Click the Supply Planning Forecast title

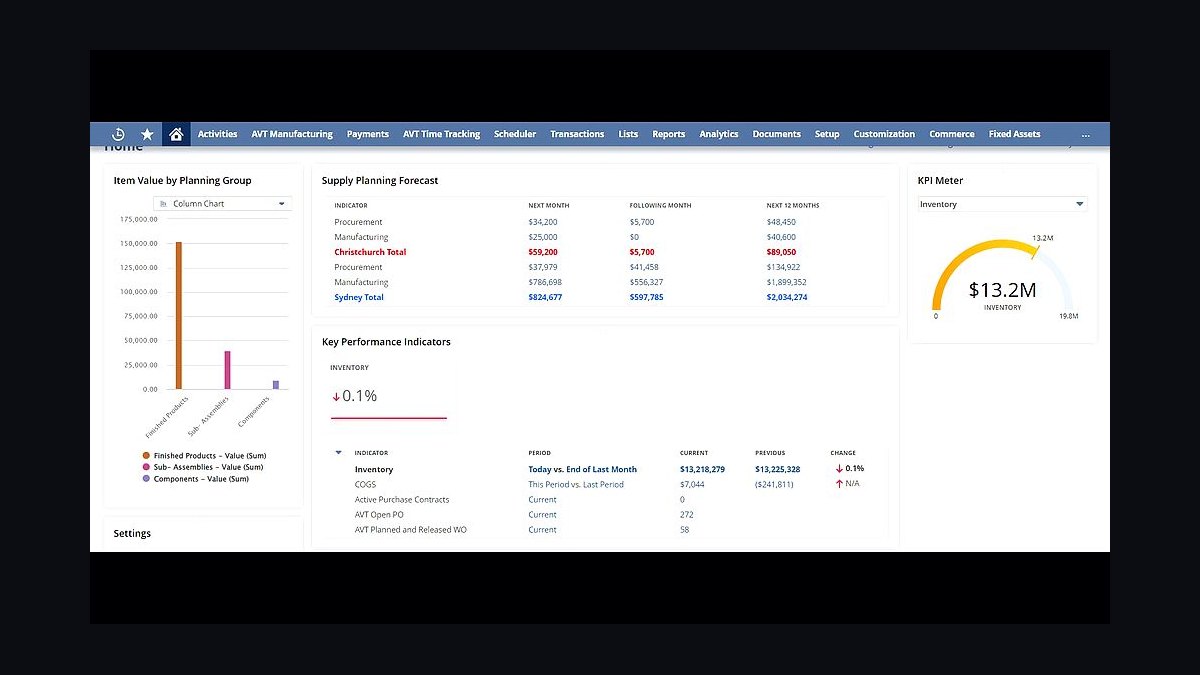click(380, 181)
